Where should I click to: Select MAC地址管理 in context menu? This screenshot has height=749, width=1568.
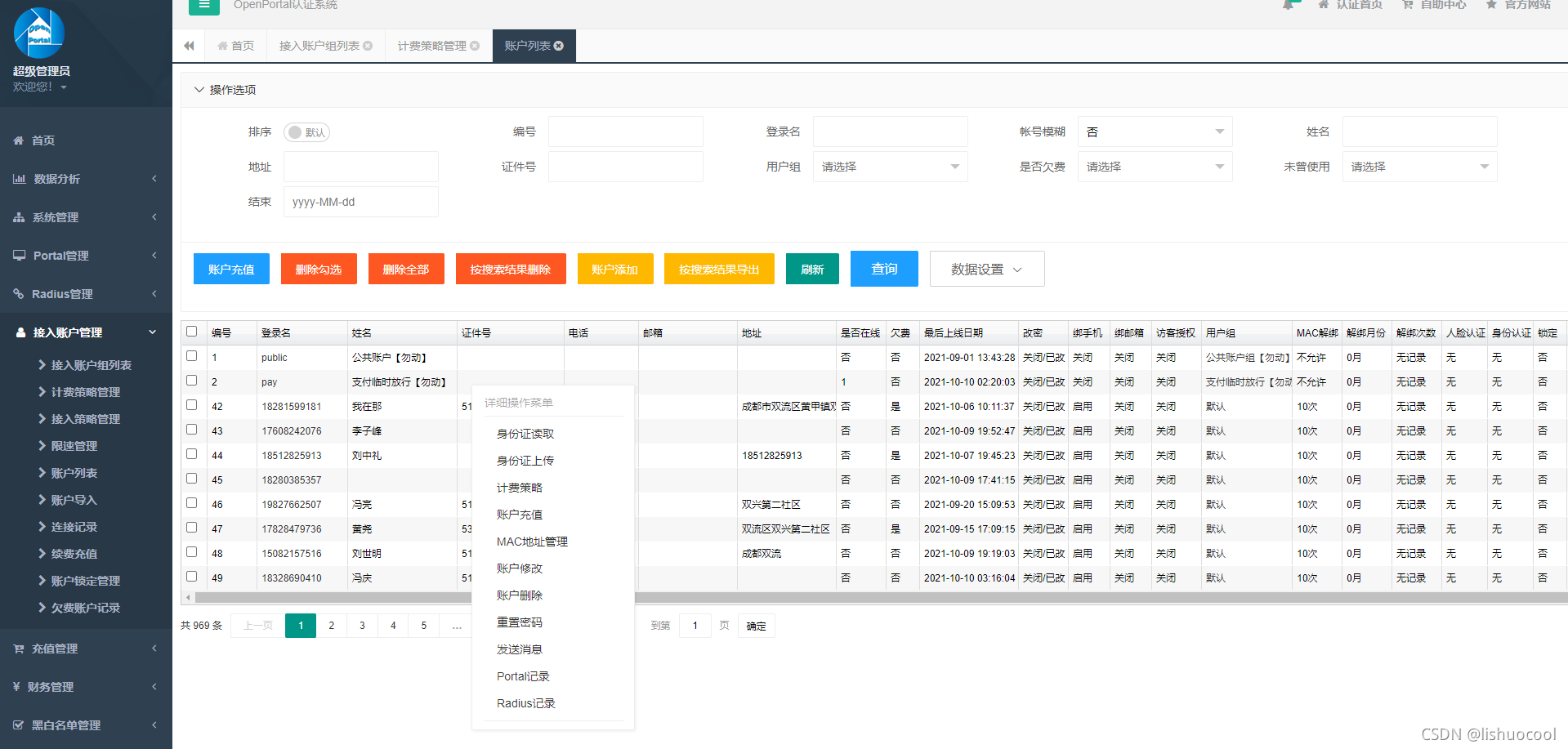pyautogui.click(x=532, y=542)
